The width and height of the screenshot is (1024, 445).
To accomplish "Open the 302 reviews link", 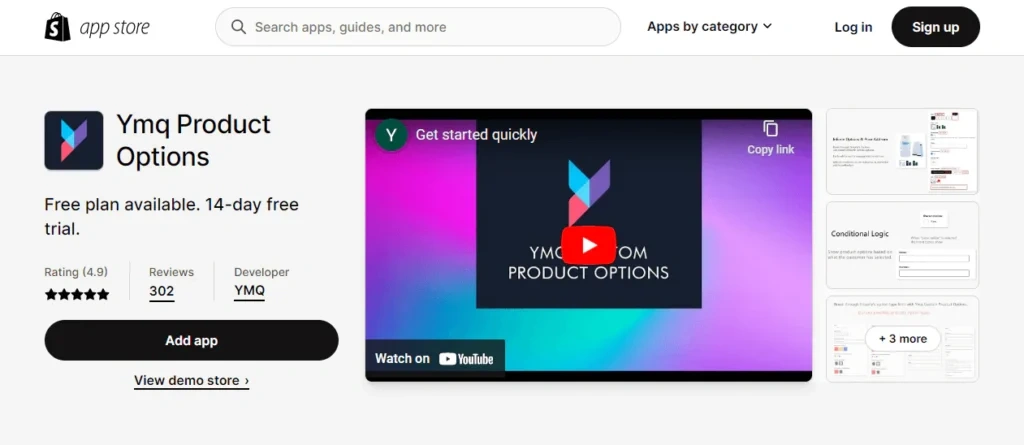I will 161,291.
